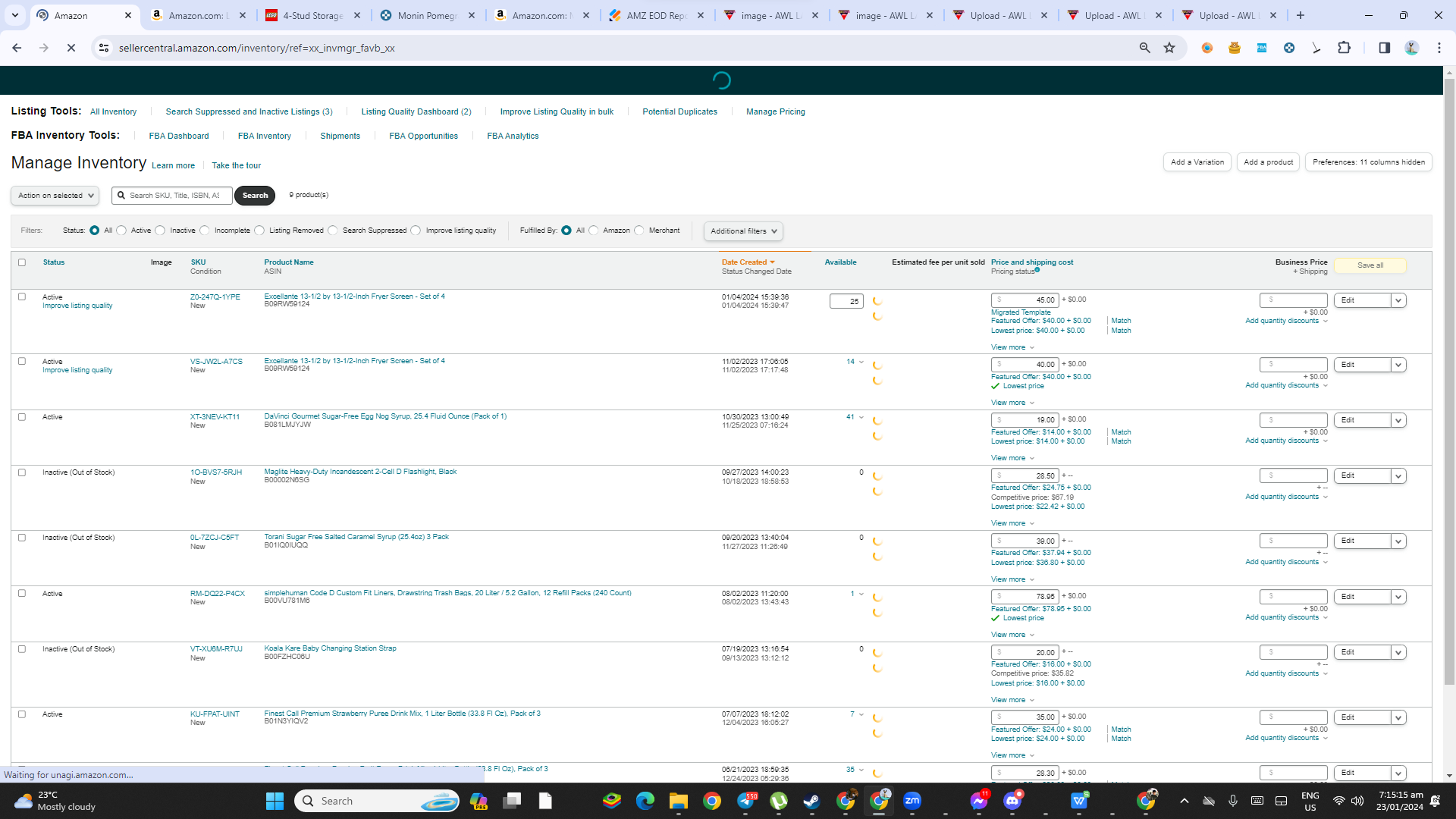
Task: Open the browser side panel
Action: tap(1384, 48)
